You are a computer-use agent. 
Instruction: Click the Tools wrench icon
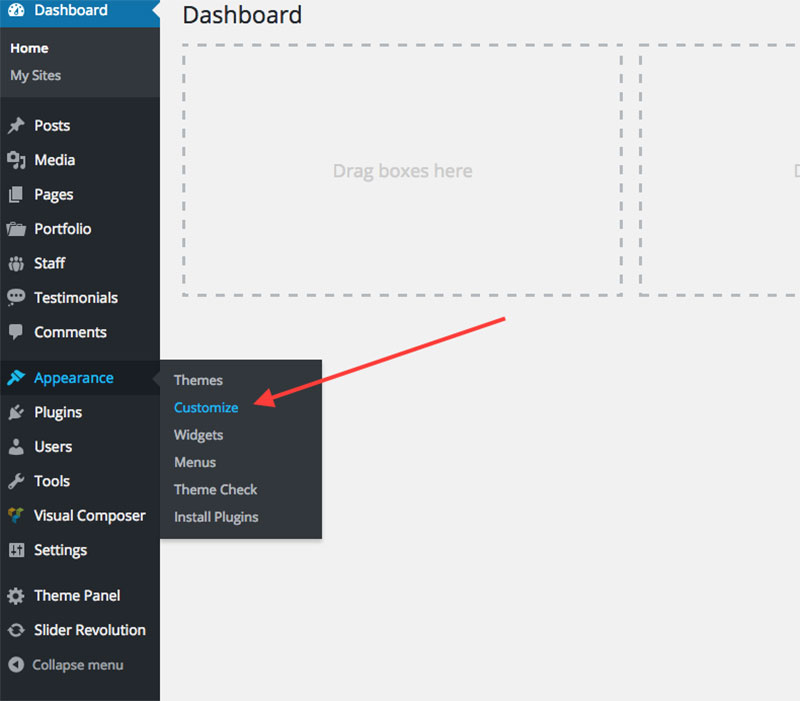click(16, 481)
